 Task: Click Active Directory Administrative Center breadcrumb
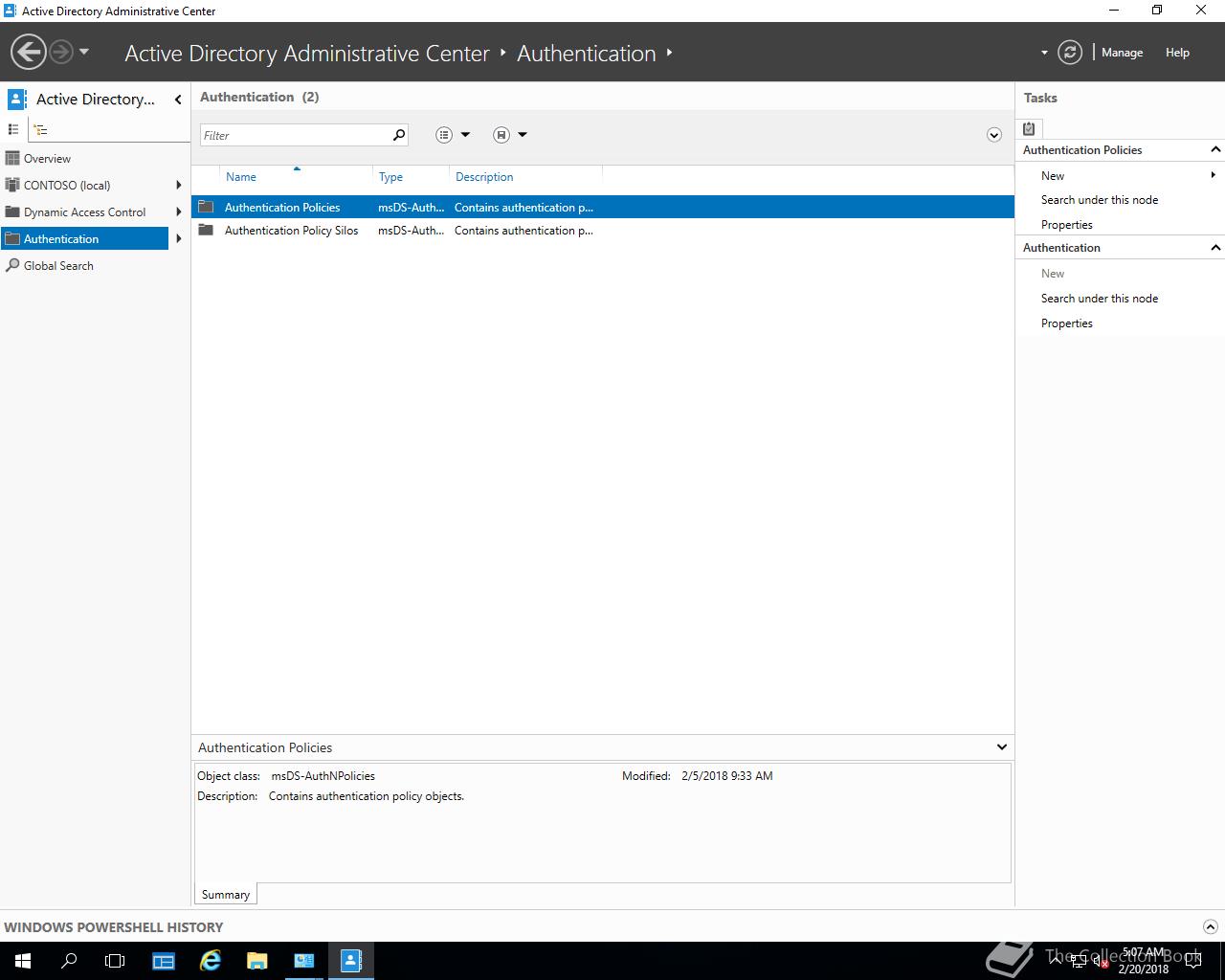click(307, 54)
